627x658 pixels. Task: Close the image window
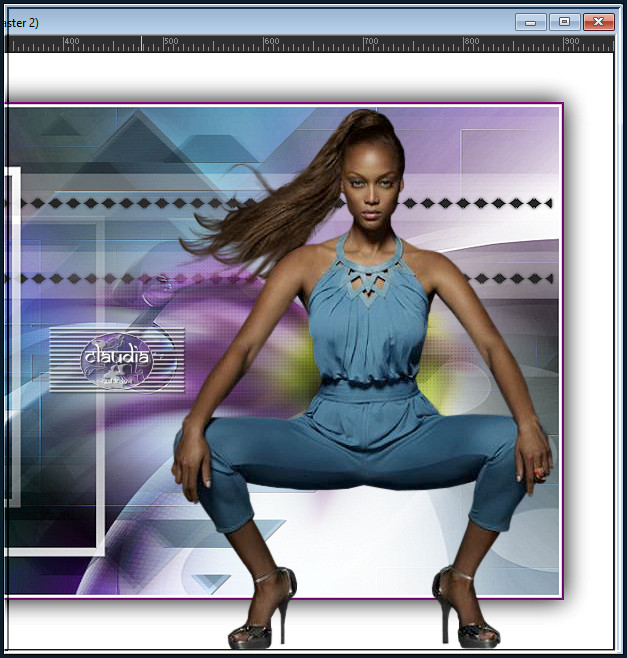coord(599,22)
